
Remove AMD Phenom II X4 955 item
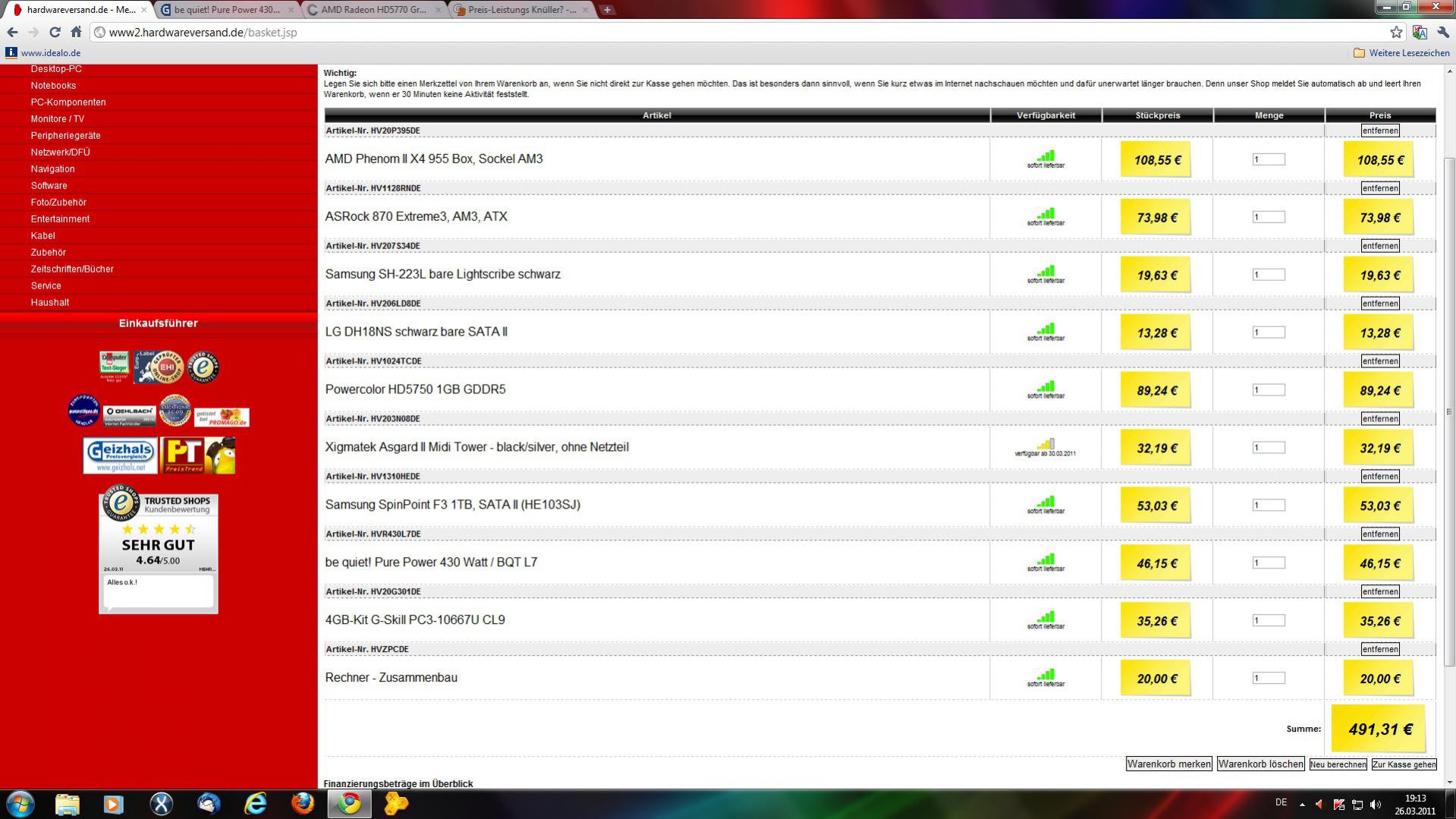click(1379, 131)
